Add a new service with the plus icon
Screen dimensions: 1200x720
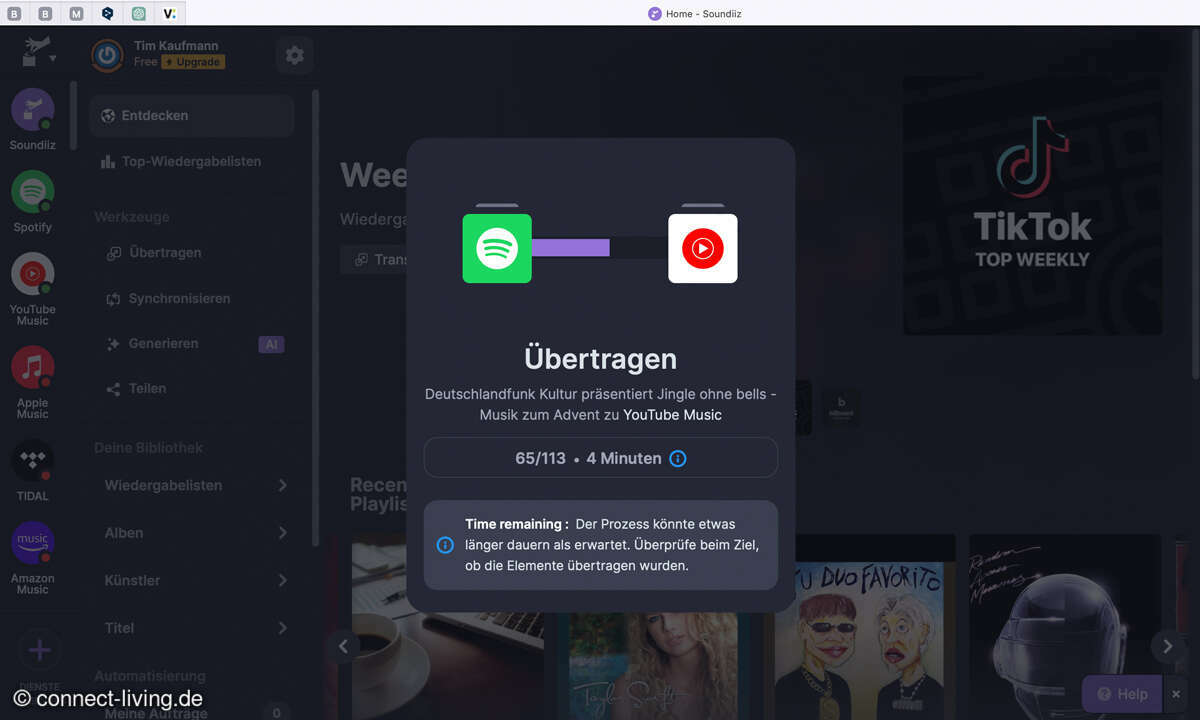39,651
